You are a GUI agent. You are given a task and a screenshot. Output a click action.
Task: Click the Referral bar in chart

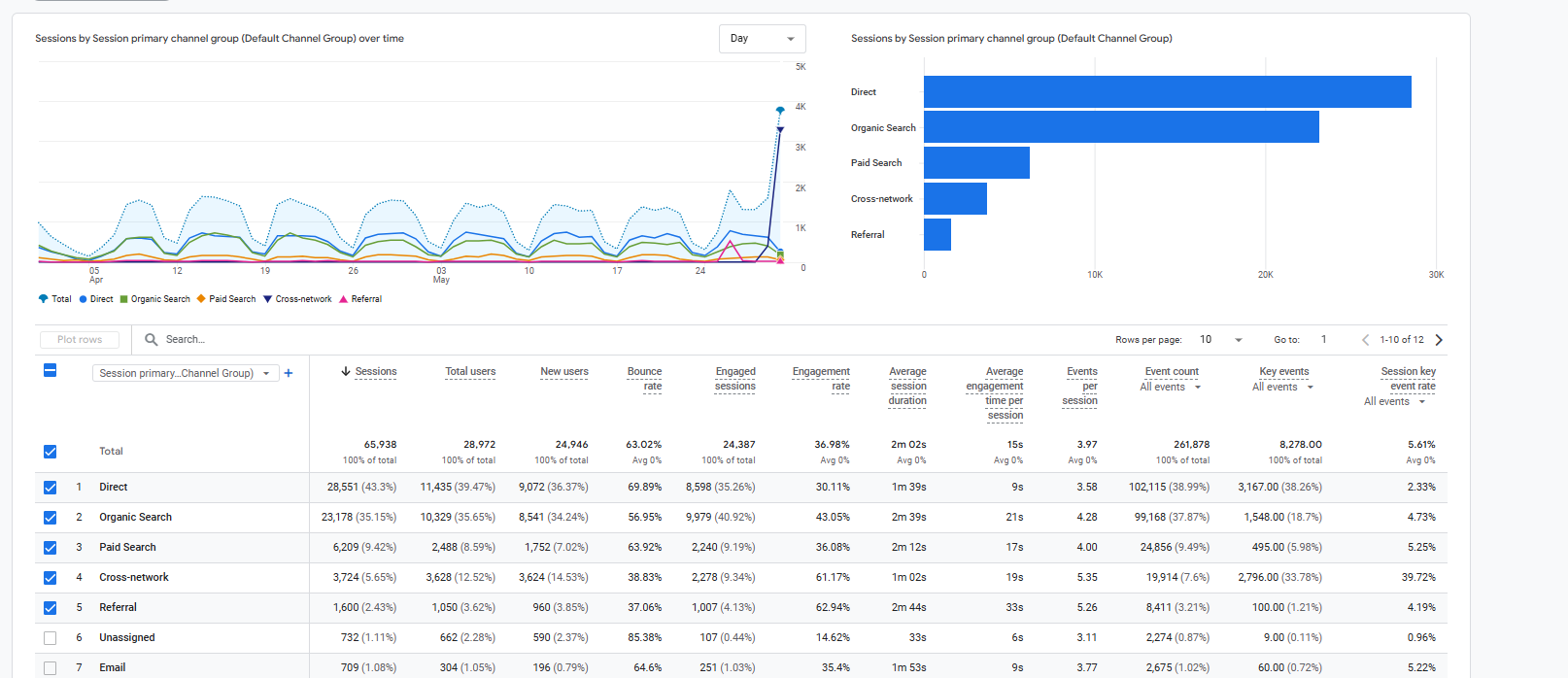[937, 234]
